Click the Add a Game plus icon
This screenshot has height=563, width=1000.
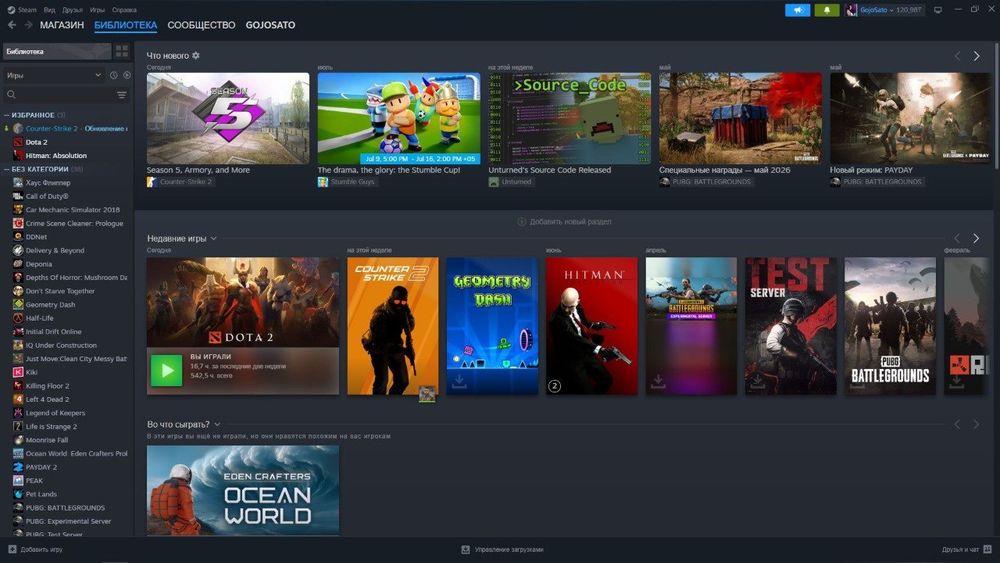click(x=12, y=549)
